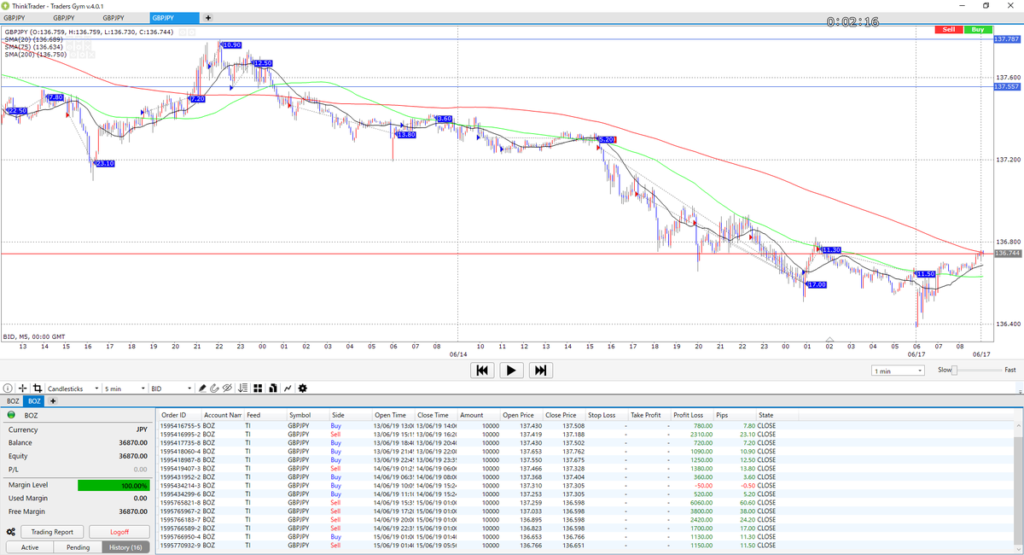Expand the 1 min playback step dropdown
Viewport: 1024px width, 555px height.
pyautogui.click(x=896, y=371)
